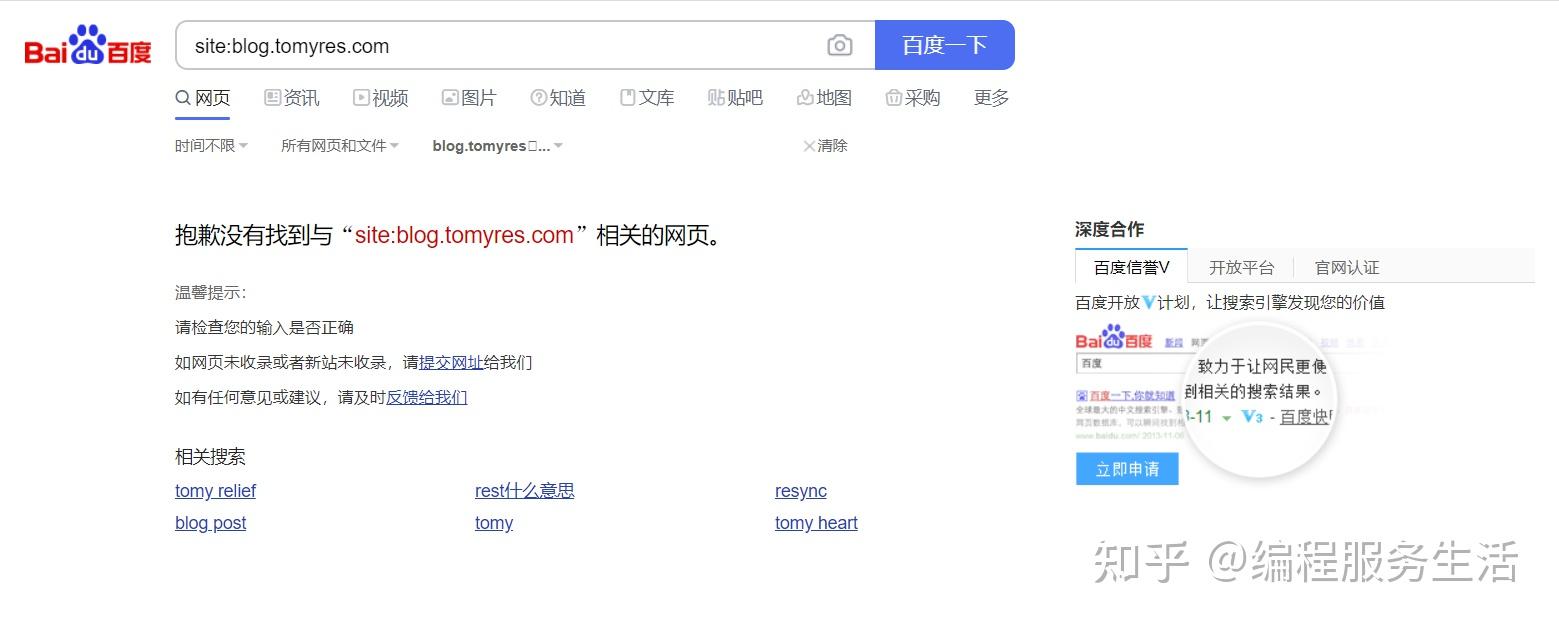1559x626 pixels.
Task: Open the 时间不限 time filter dropdown
Action: (211, 146)
